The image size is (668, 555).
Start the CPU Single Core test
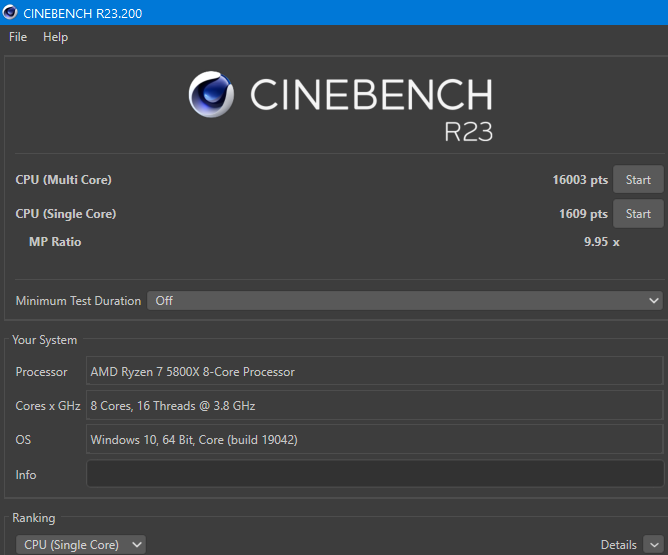pyautogui.click(x=638, y=213)
